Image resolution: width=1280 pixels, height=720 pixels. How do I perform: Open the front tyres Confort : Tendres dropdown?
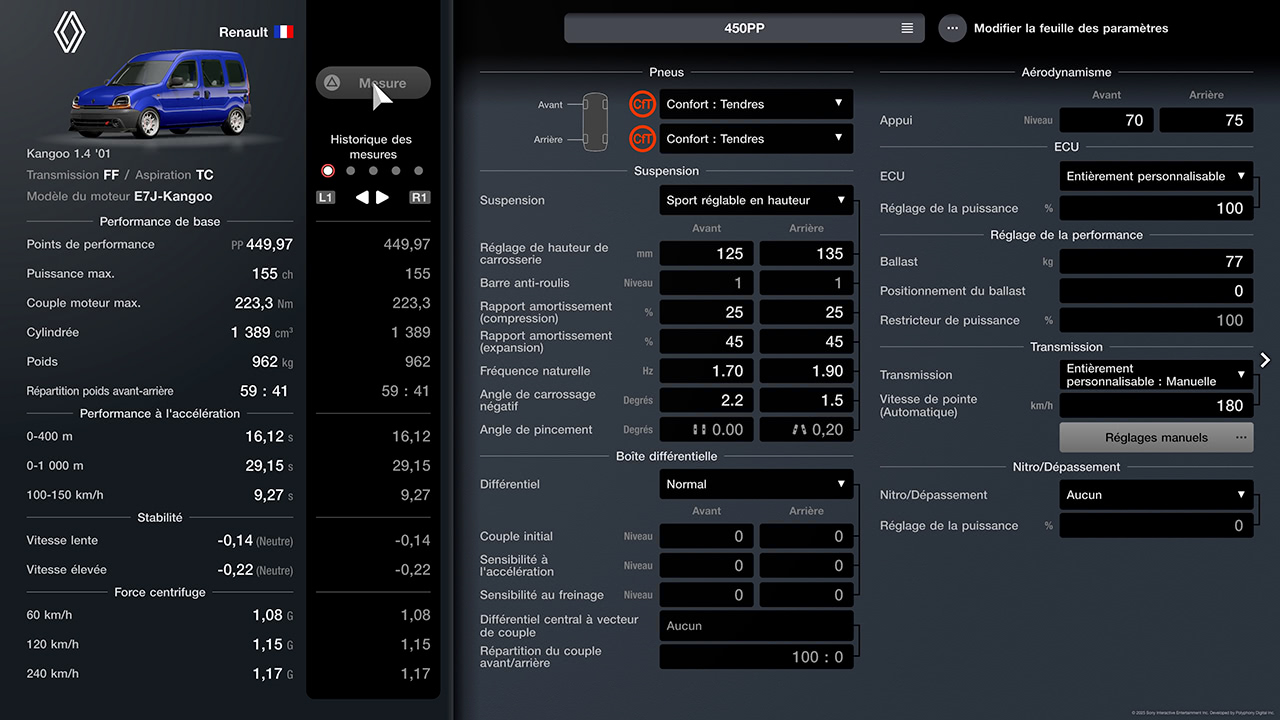pos(756,104)
